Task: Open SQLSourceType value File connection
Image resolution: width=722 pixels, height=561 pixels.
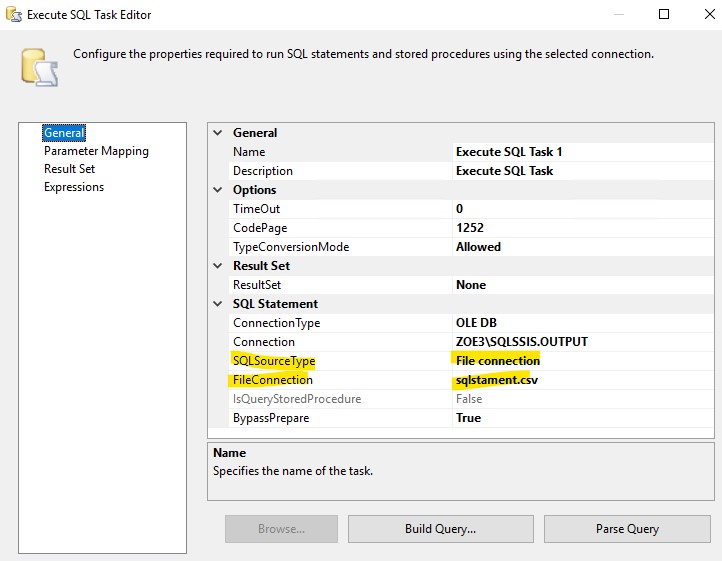Action: pyautogui.click(x=583, y=361)
